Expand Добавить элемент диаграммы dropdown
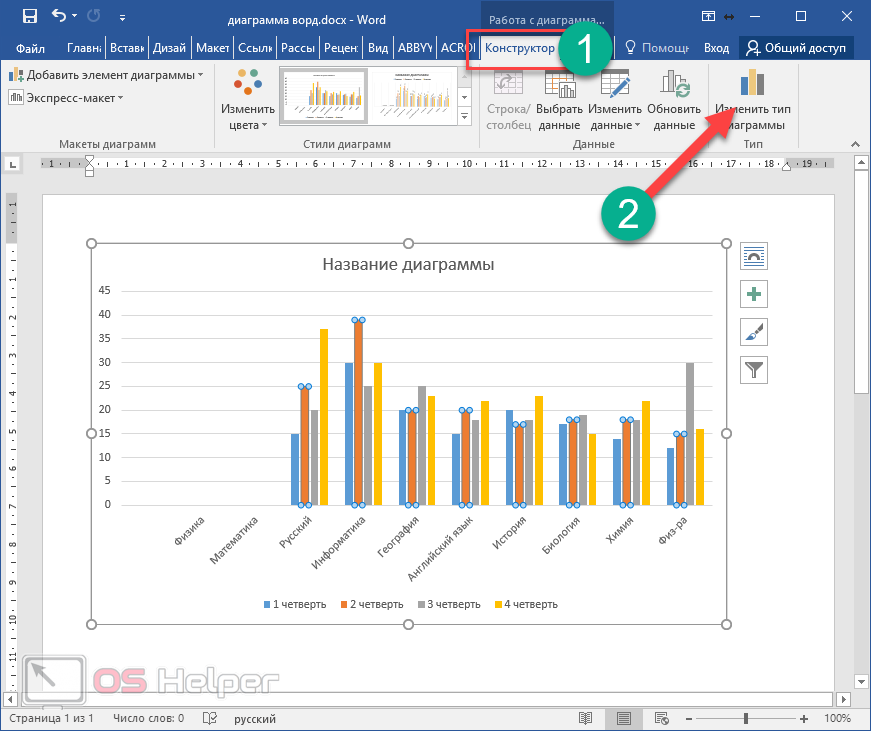The width and height of the screenshot is (871, 731). tap(106, 75)
